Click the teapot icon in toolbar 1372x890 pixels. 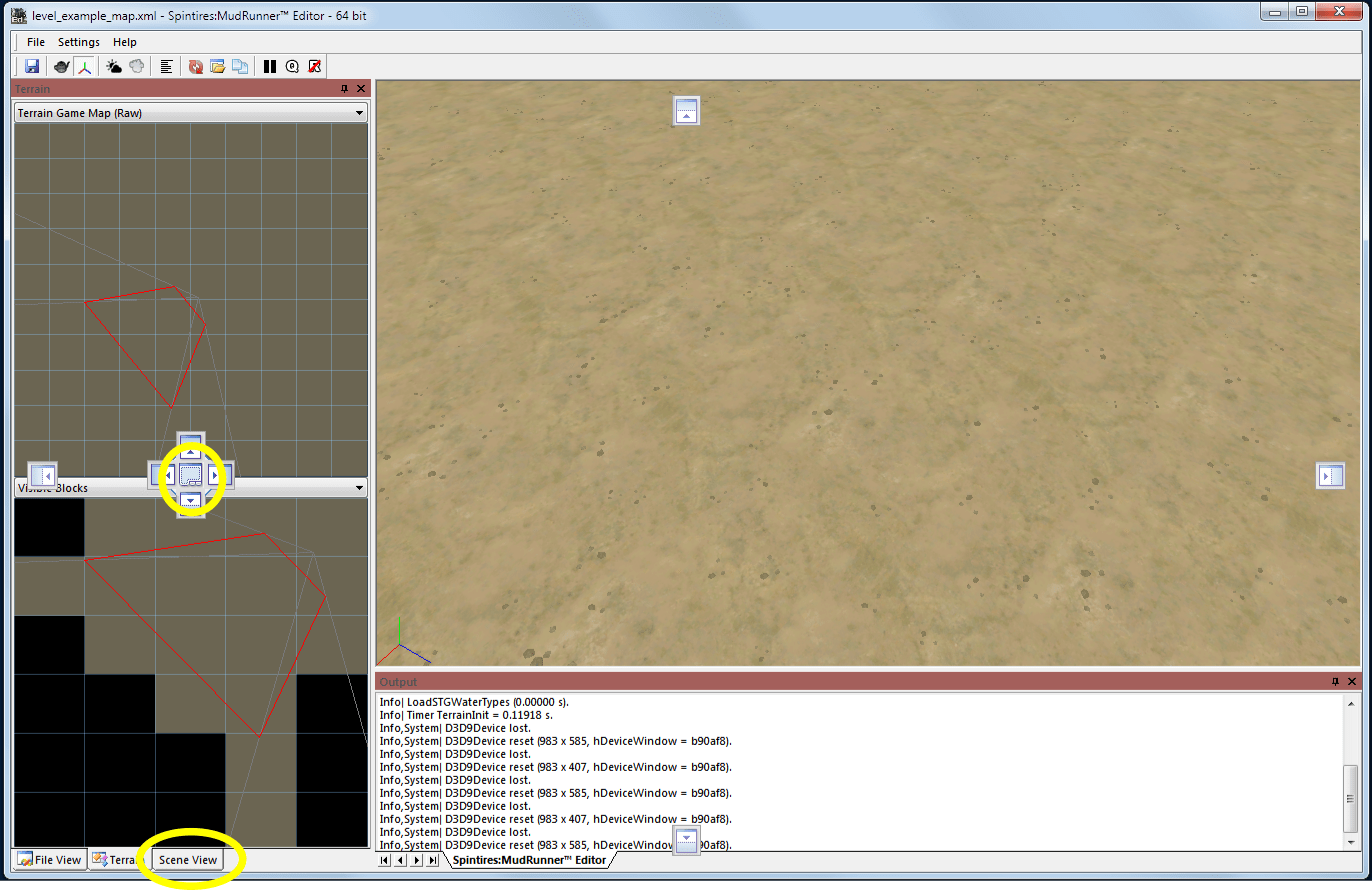pos(62,67)
